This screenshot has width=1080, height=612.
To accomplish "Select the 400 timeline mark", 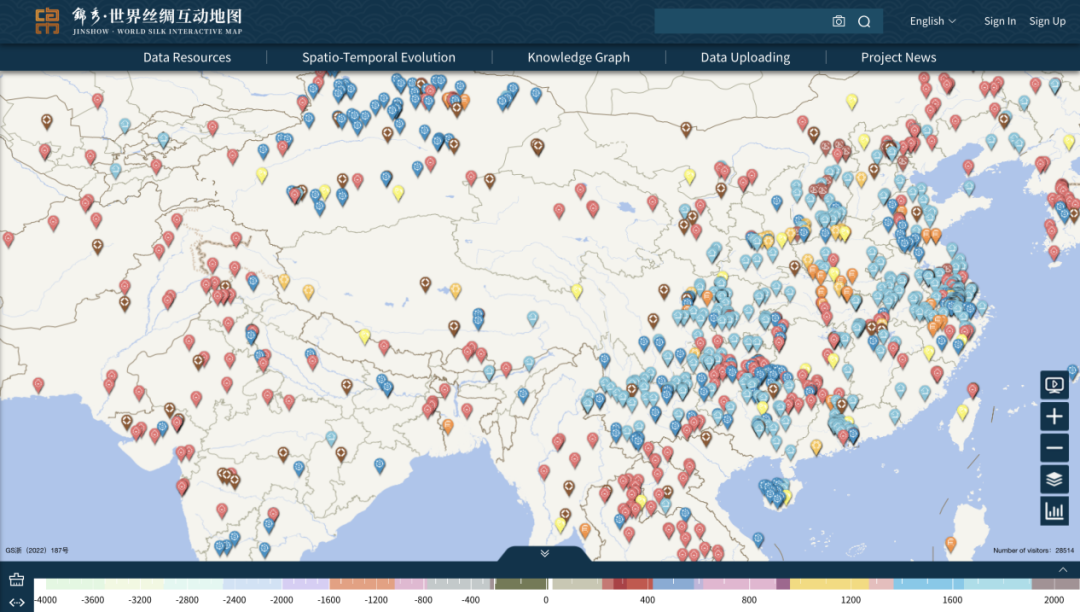I will click(x=647, y=600).
